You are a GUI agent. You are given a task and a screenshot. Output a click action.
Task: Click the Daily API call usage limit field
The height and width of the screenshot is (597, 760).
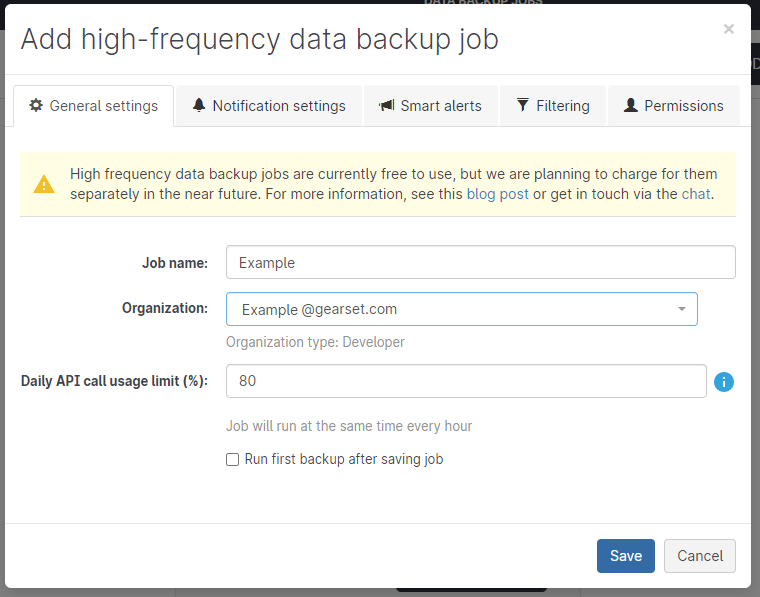coord(466,381)
